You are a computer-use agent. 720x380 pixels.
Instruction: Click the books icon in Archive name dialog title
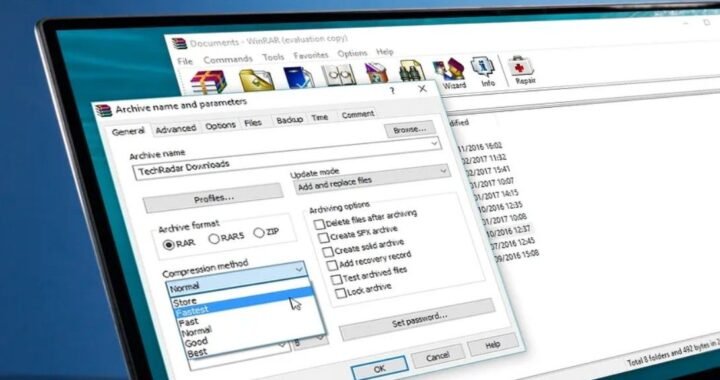[104, 110]
